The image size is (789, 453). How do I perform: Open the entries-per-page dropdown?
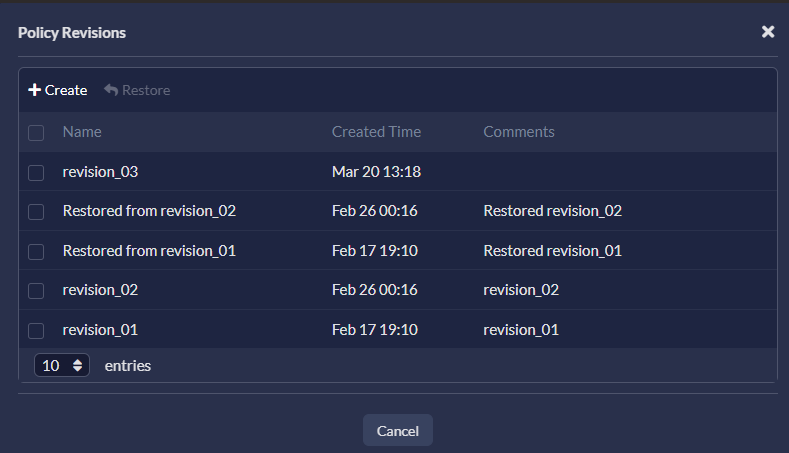coord(62,366)
